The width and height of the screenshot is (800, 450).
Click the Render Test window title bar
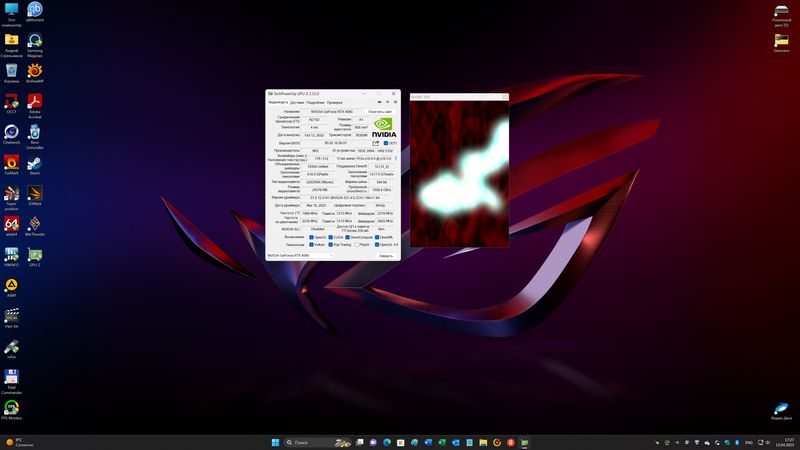(x=459, y=96)
